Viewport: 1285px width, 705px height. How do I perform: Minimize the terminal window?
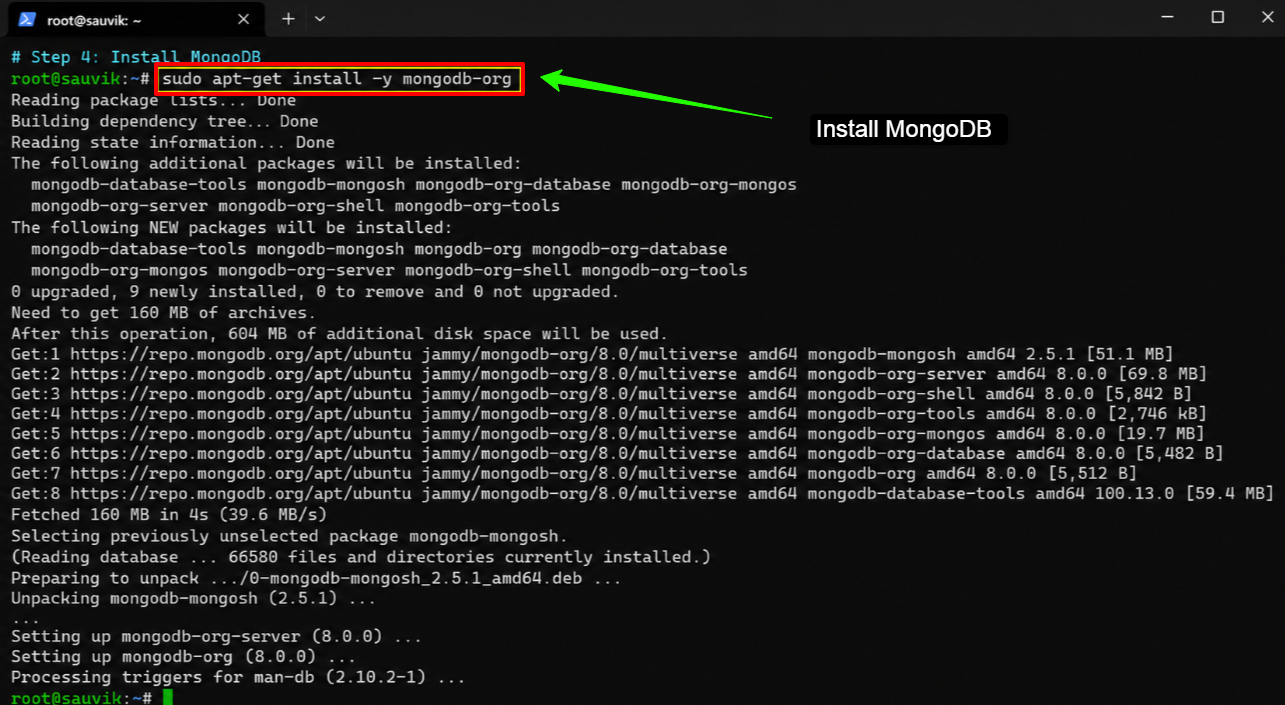tap(1168, 17)
